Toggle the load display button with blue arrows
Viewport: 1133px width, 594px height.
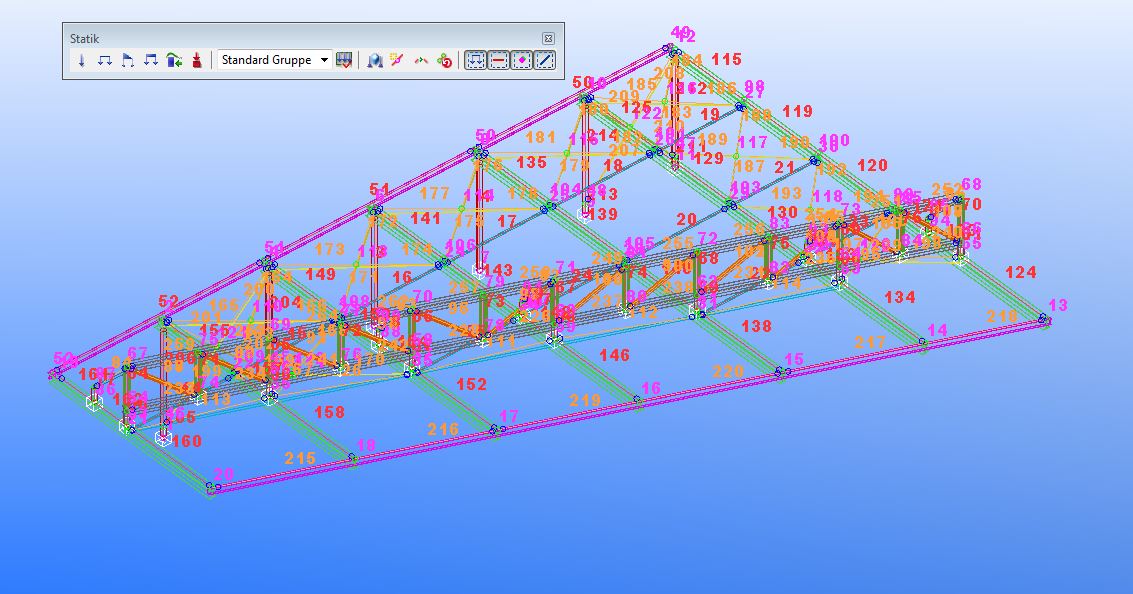[x=475, y=61]
